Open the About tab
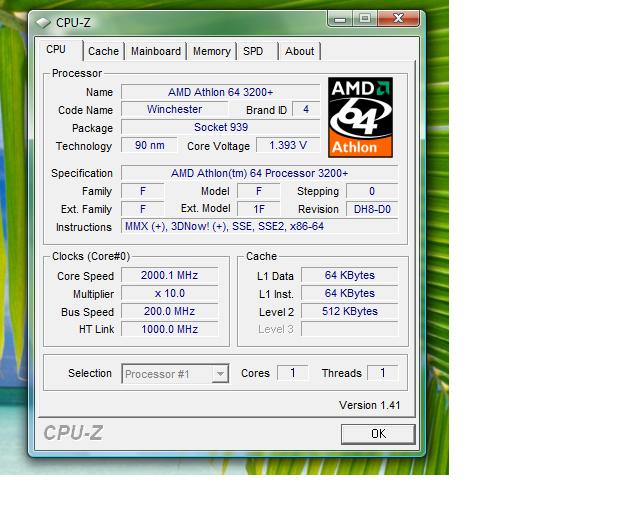This screenshot has width=640, height=512. 300,51
